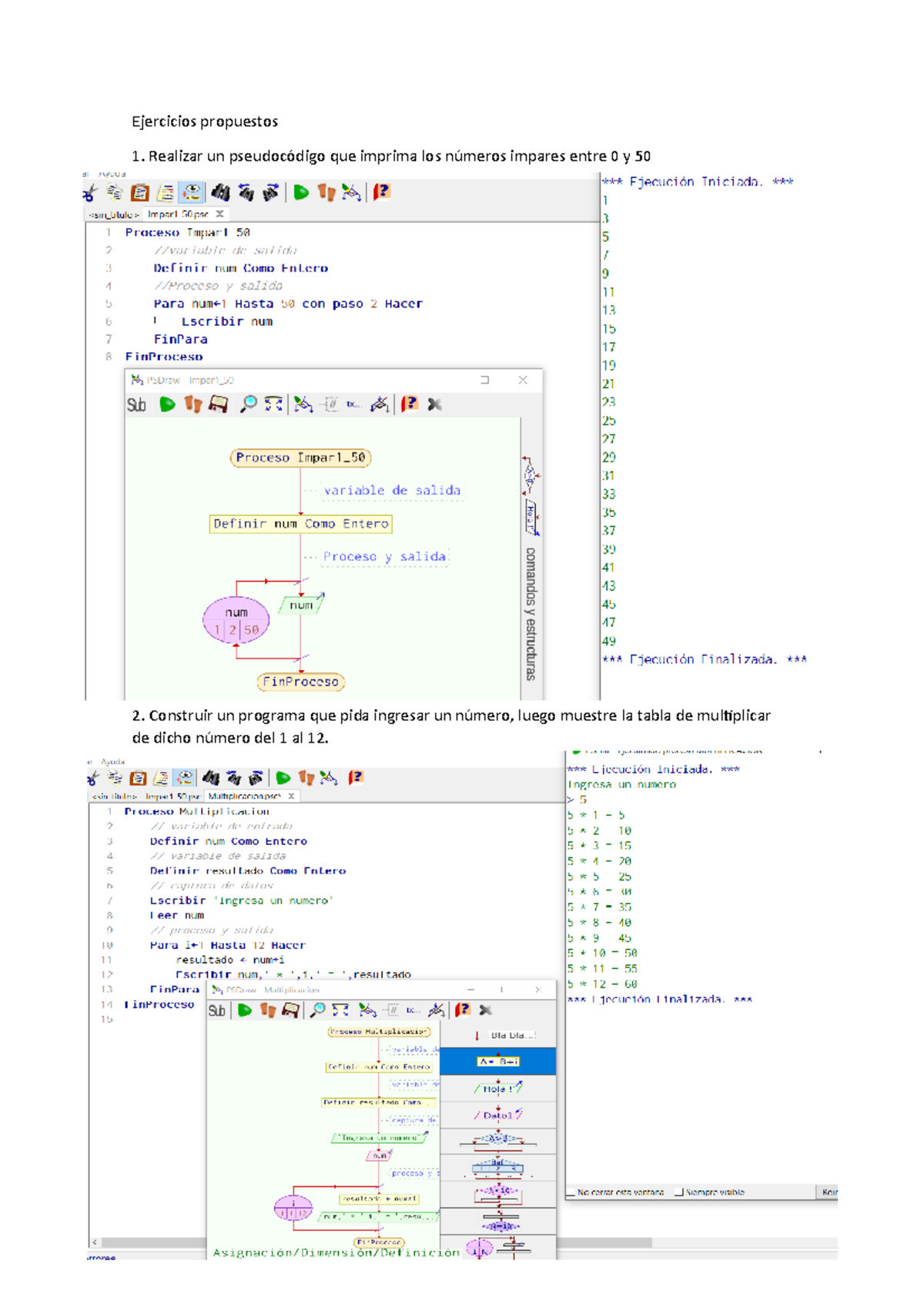
Task: Click fit-to-window icon in PSDraw Multiplicacion toolbar
Action: tap(340, 1010)
